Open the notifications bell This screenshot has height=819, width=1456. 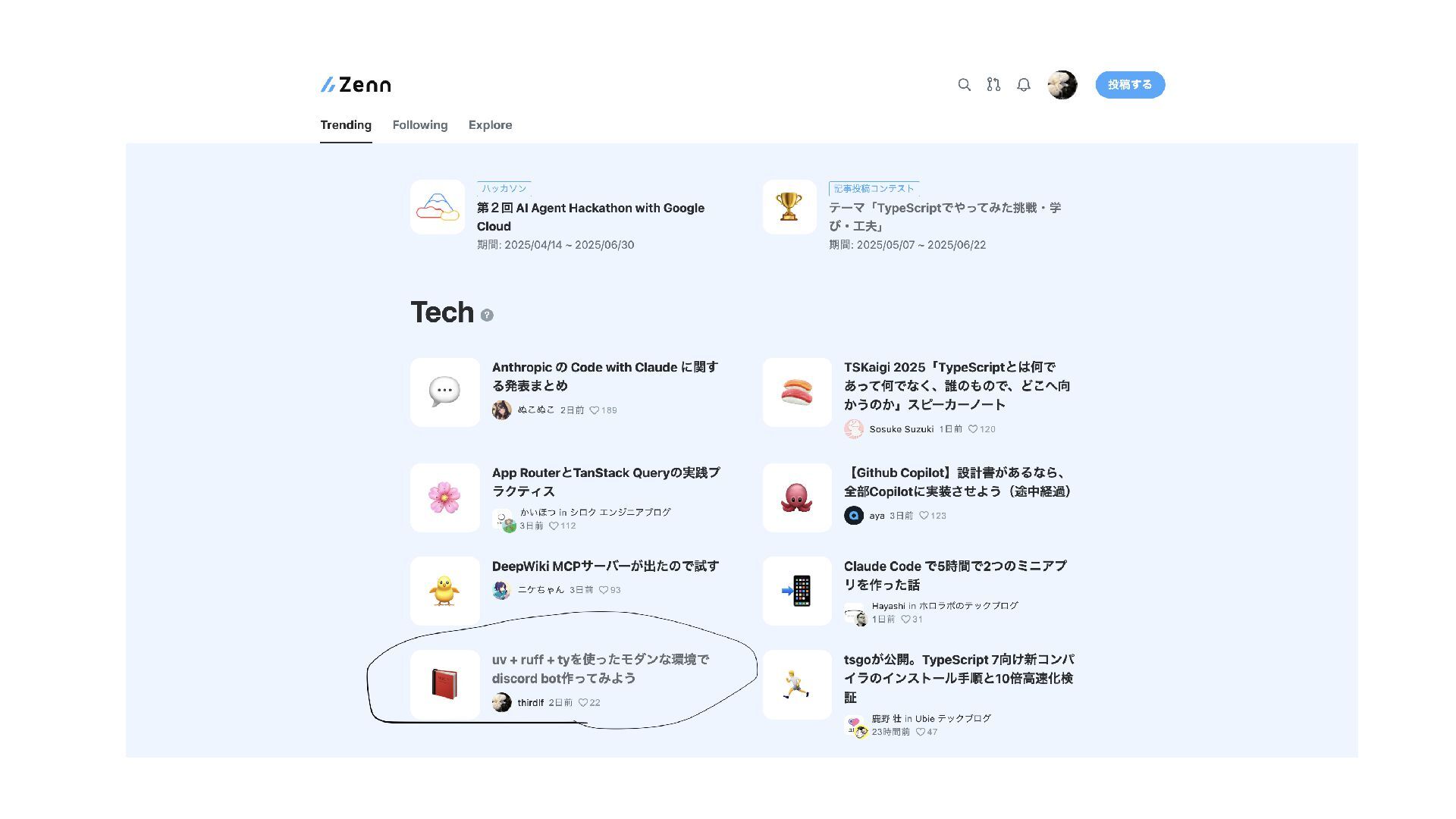1024,85
